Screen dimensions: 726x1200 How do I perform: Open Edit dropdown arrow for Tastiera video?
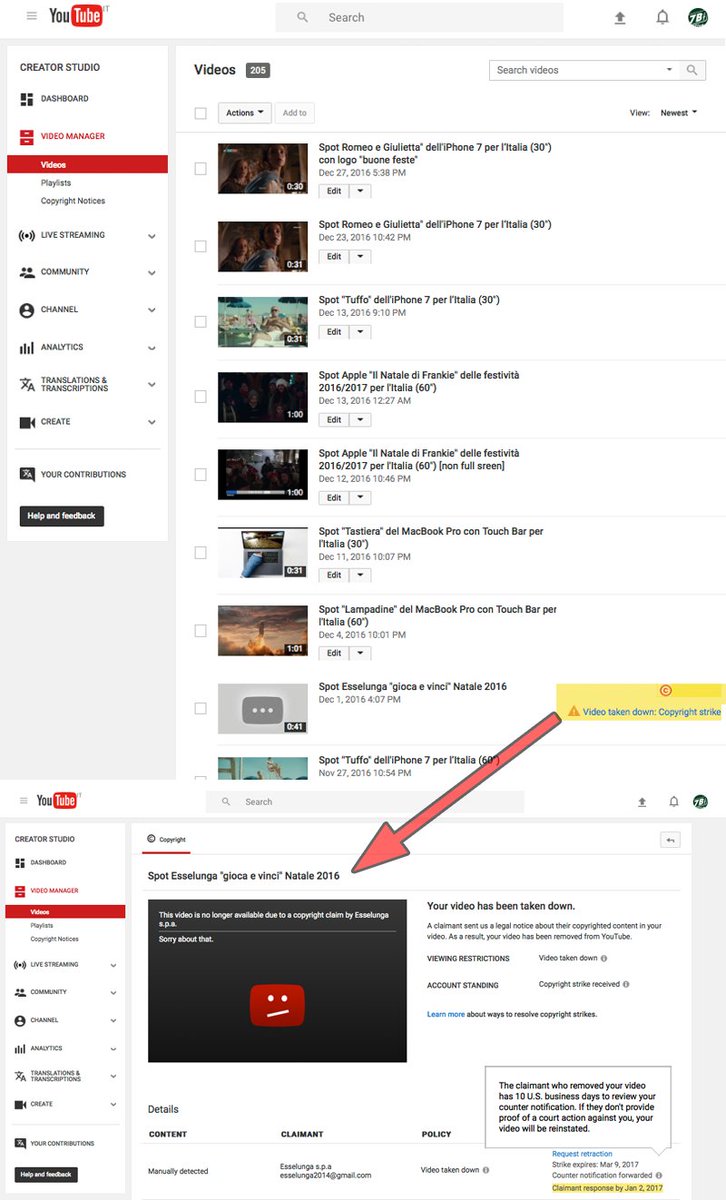359,575
